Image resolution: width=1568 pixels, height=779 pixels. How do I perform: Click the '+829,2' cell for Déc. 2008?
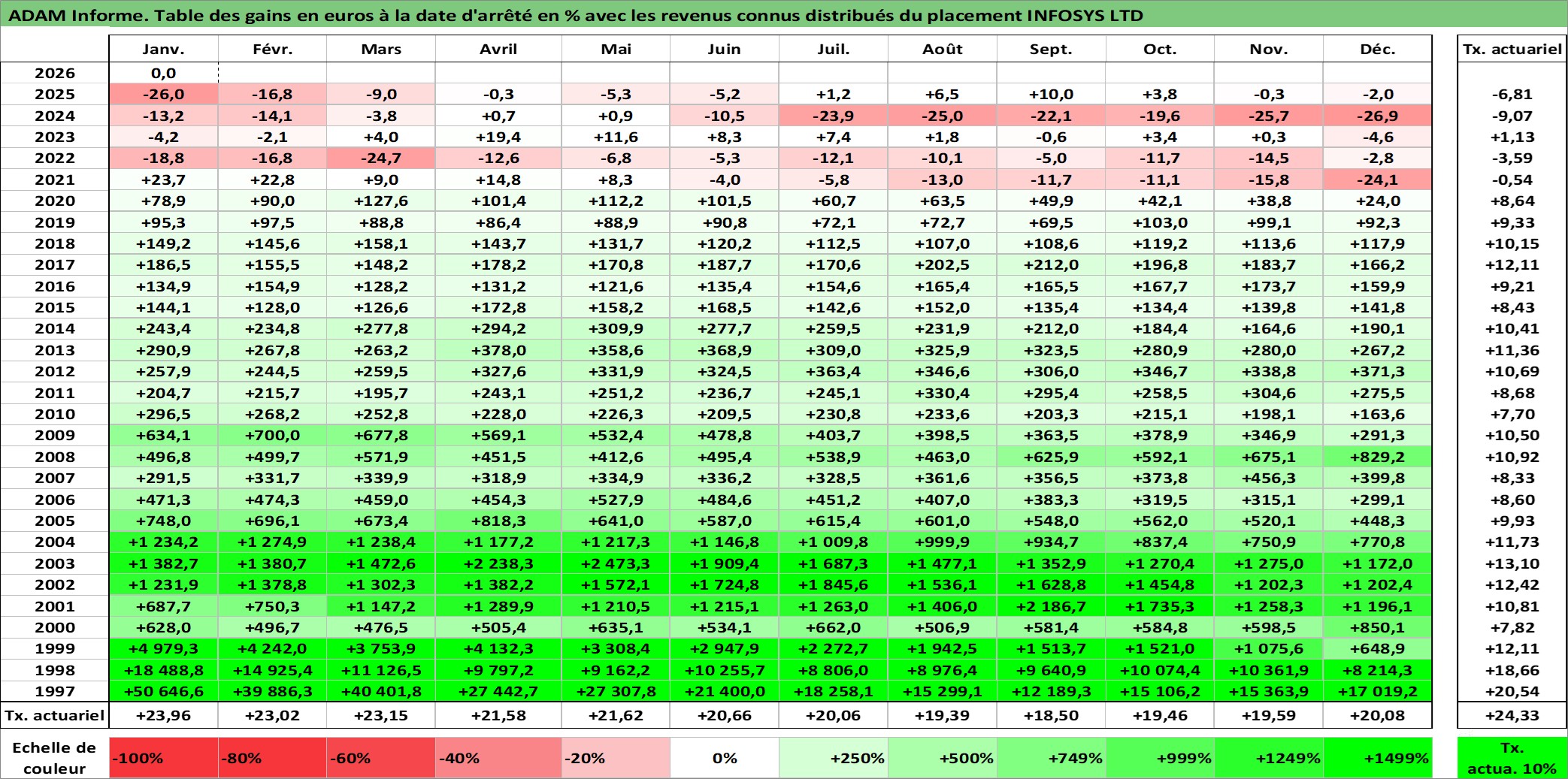pyautogui.click(x=1378, y=457)
